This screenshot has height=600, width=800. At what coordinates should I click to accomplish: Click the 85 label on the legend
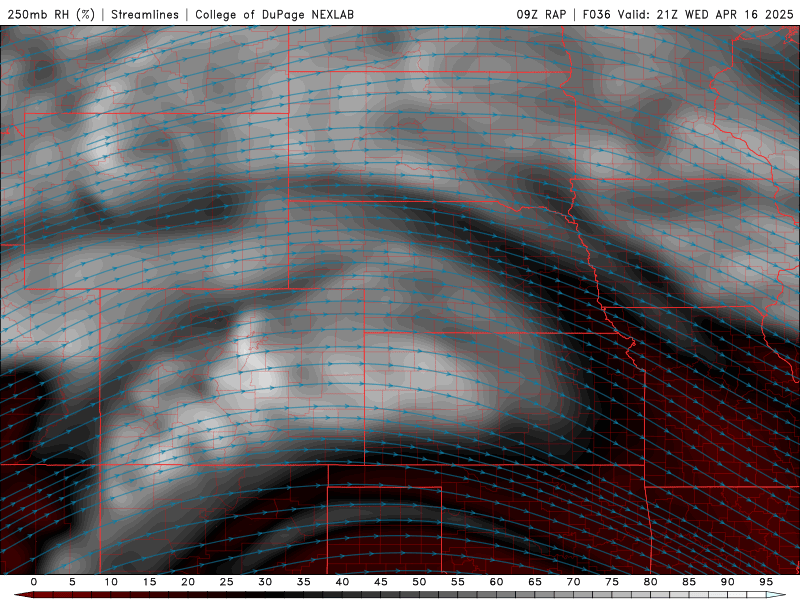coord(689,582)
